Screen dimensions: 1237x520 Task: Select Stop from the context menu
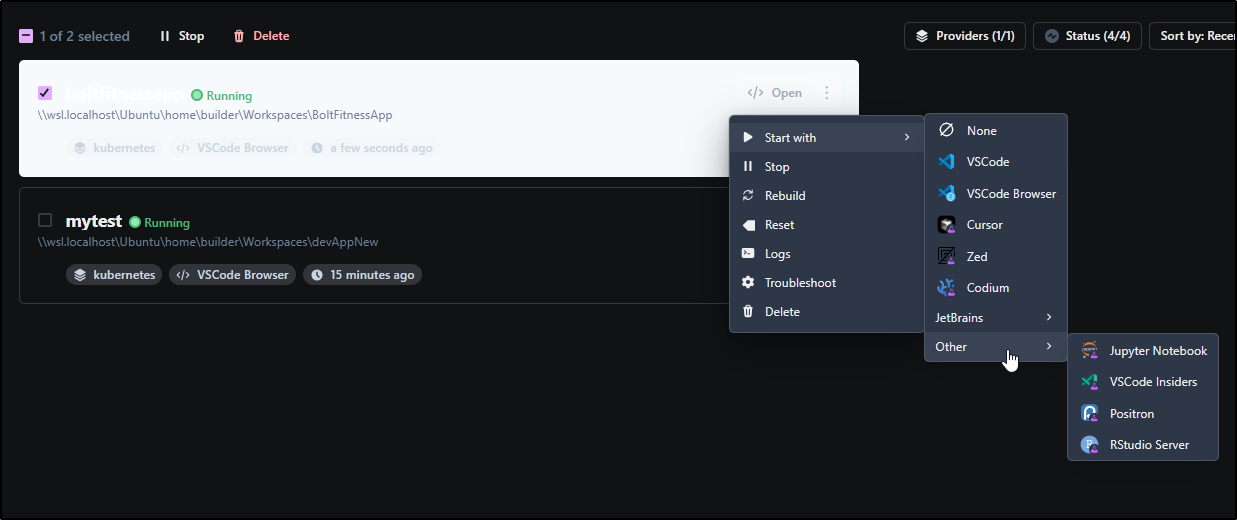[827, 167]
